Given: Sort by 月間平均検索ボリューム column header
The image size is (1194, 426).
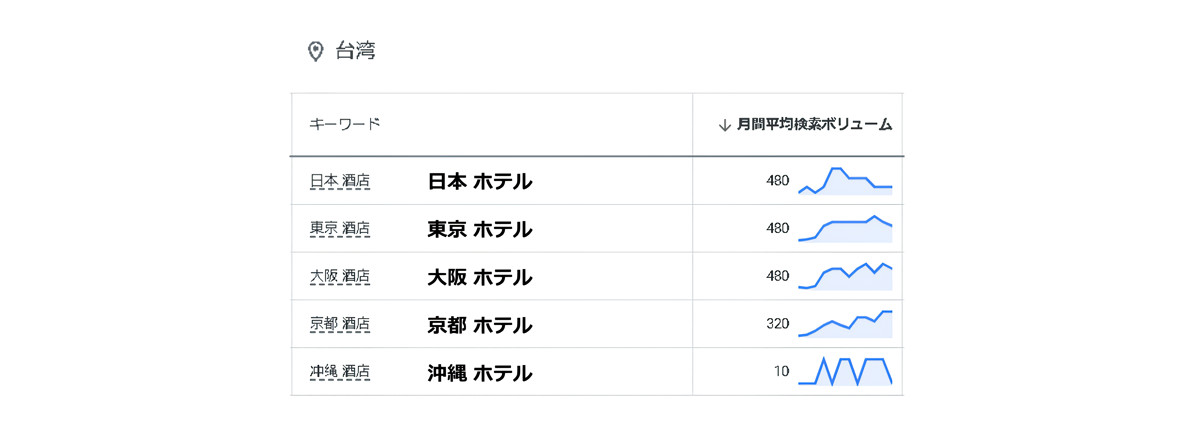Looking at the screenshot, I should click(814, 125).
